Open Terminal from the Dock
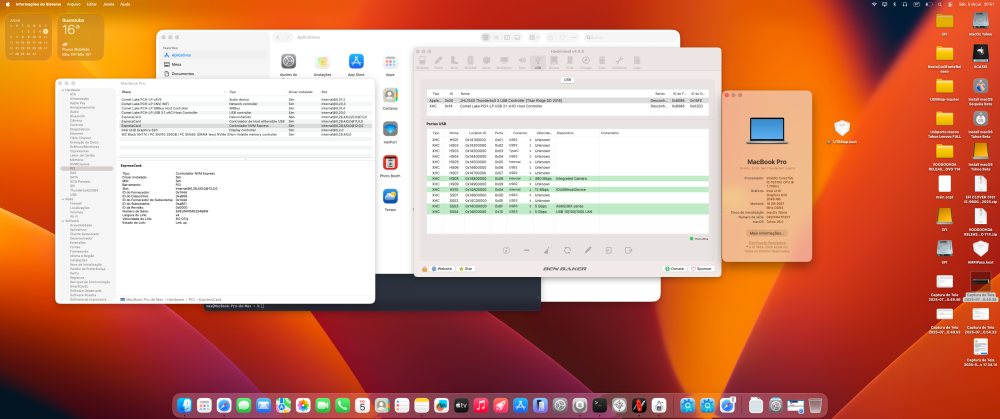The height and width of the screenshot is (419, 1000). [x=599, y=404]
